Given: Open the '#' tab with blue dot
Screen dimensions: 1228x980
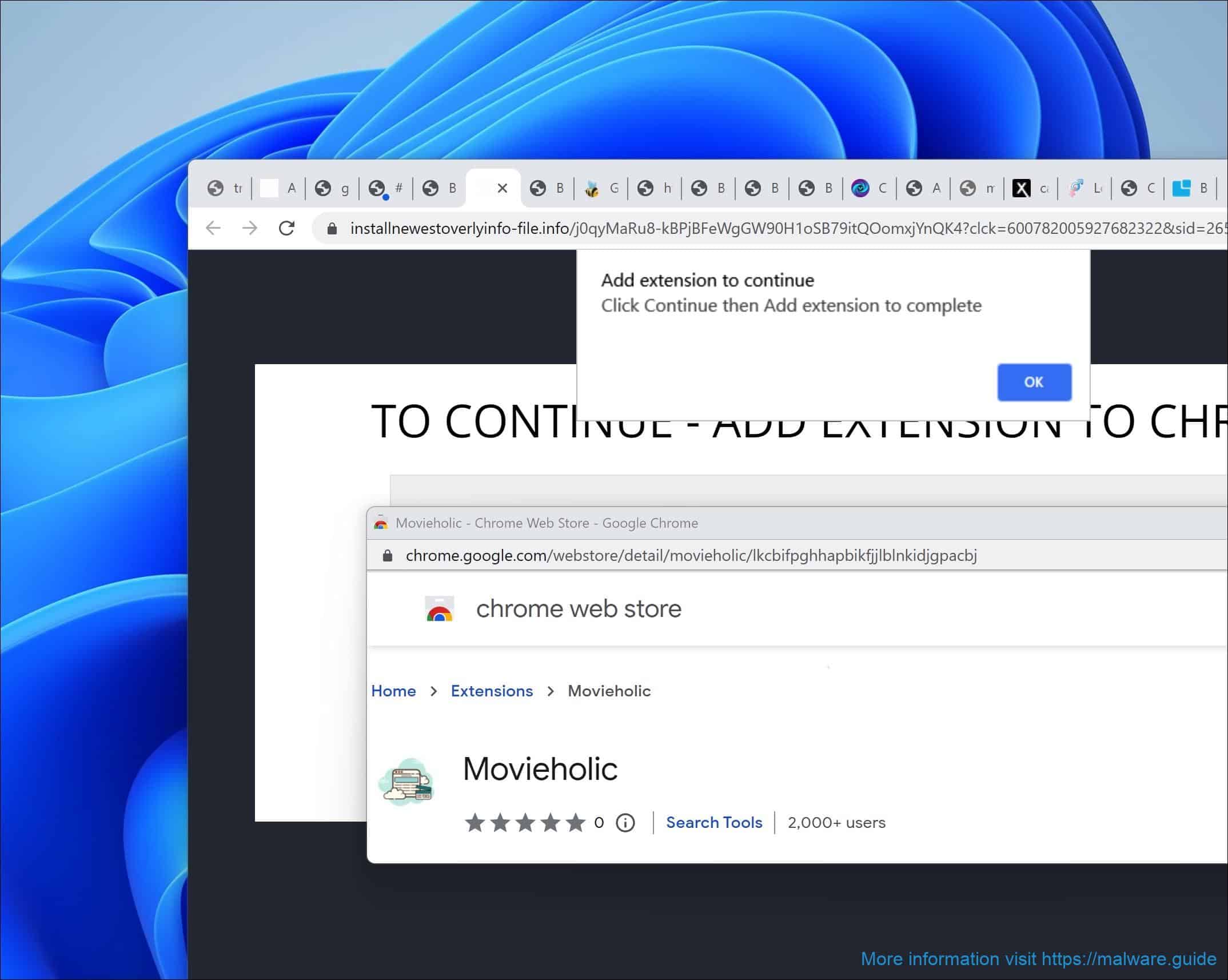Looking at the screenshot, I should 386,188.
